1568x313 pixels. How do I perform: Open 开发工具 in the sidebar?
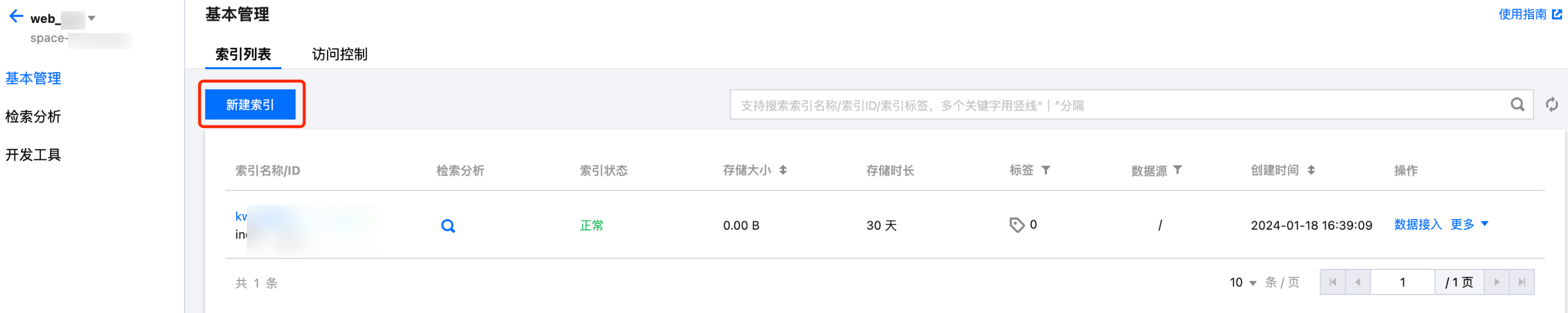coord(34,155)
